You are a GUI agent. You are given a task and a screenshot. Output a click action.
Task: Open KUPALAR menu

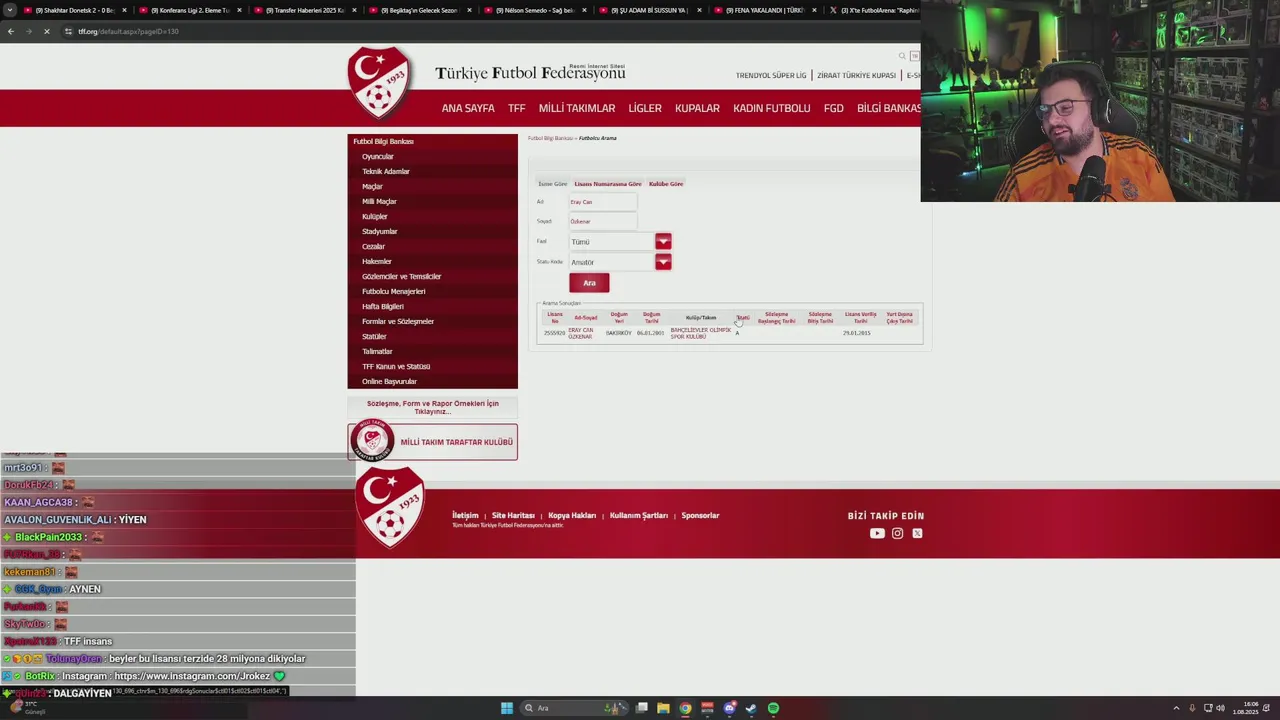(x=697, y=108)
